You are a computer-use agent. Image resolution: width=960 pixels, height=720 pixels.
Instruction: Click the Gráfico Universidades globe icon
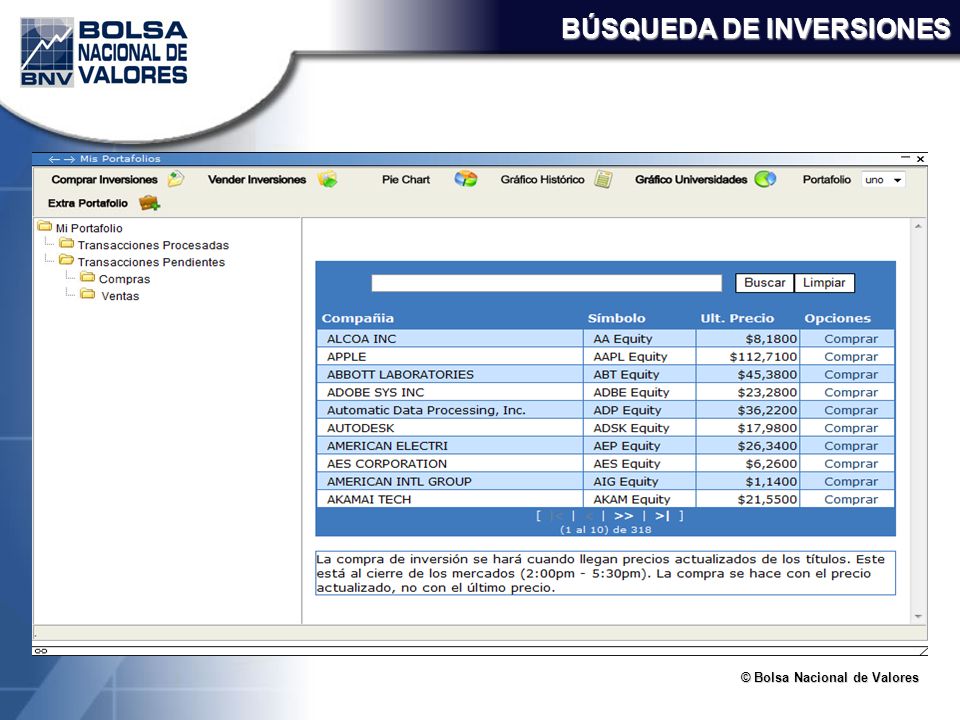pos(765,179)
